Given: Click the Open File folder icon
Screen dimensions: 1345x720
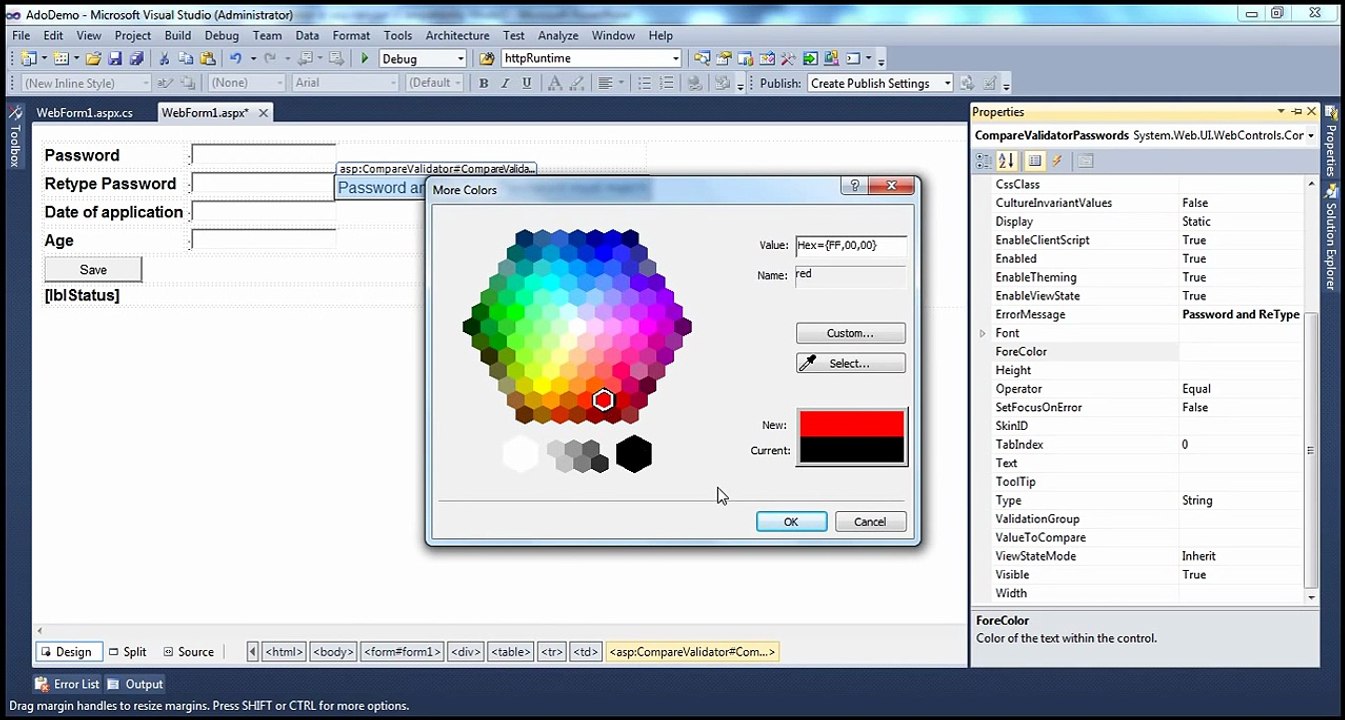Looking at the screenshot, I should (93, 59).
